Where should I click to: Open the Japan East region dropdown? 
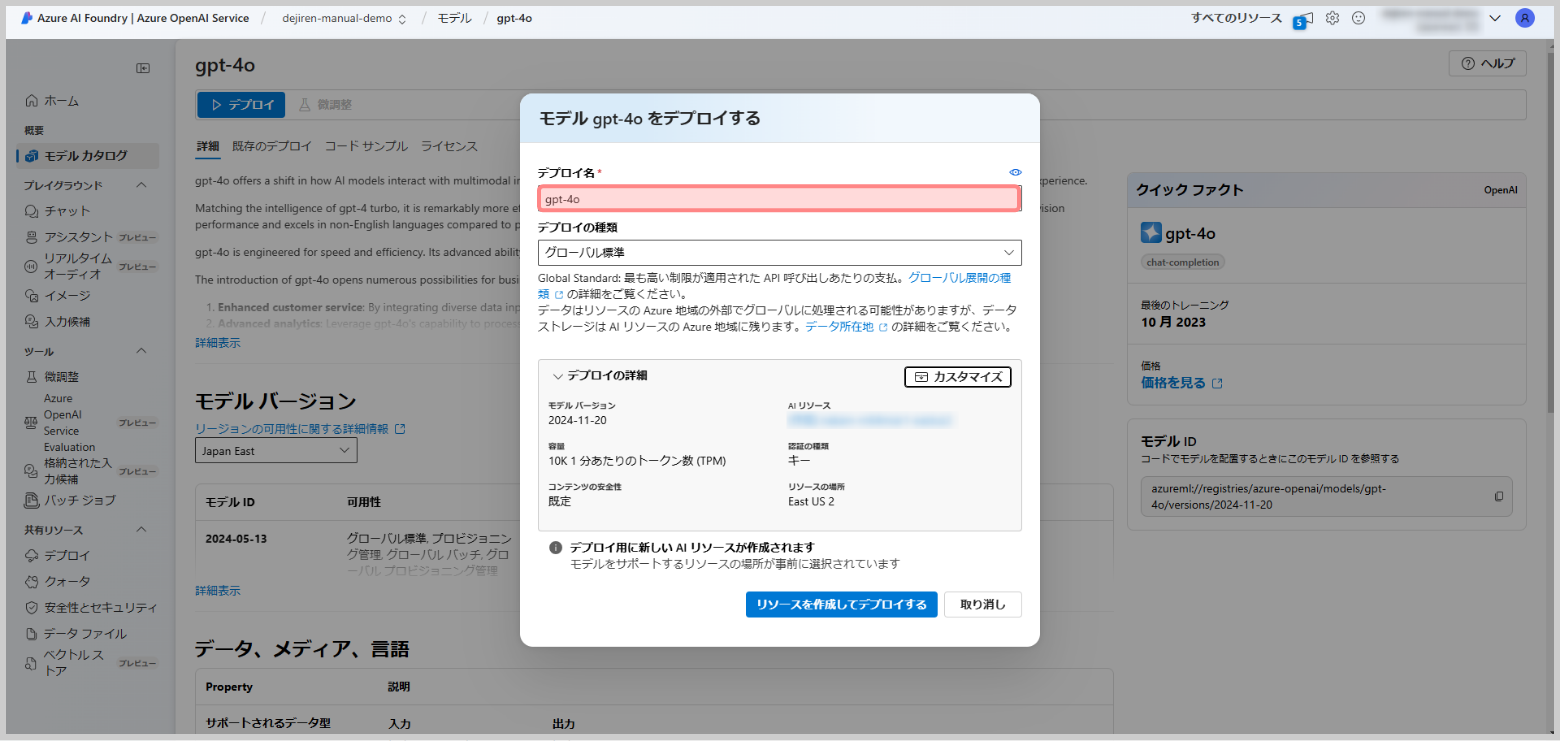pos(276,451)
